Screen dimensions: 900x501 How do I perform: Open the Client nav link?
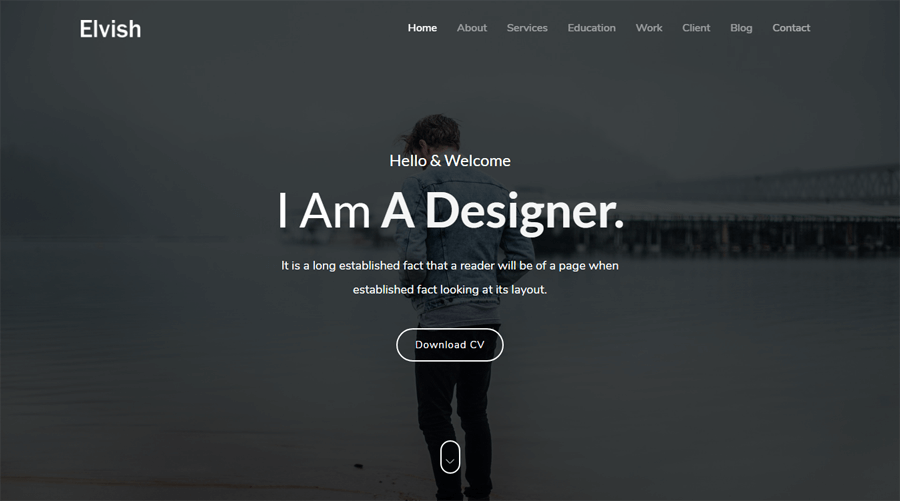coord(696,28)
